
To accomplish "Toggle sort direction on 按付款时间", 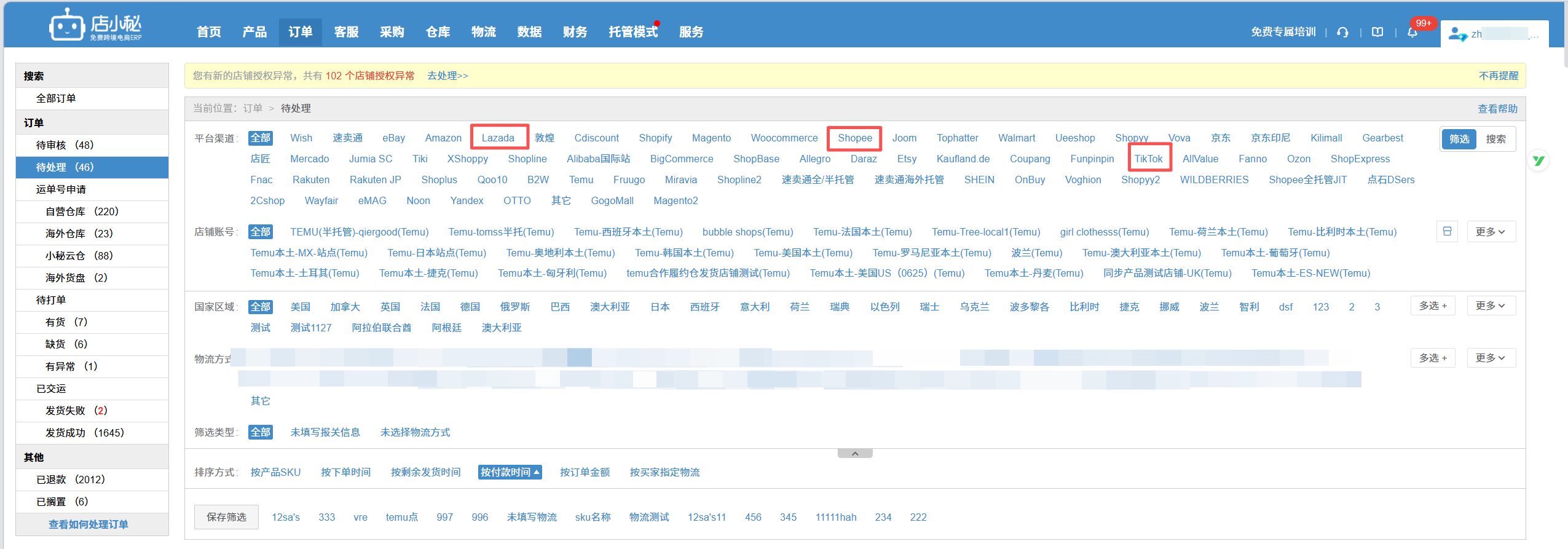I will click(x=510, y=472).
